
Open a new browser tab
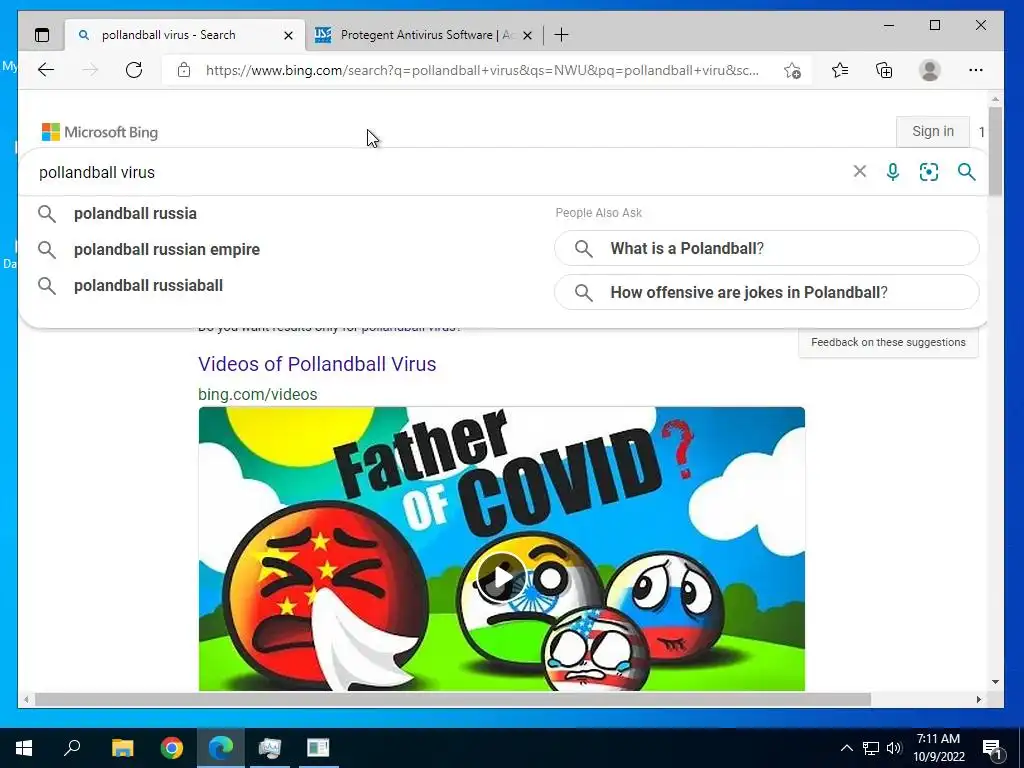click(x=561, y=35)
